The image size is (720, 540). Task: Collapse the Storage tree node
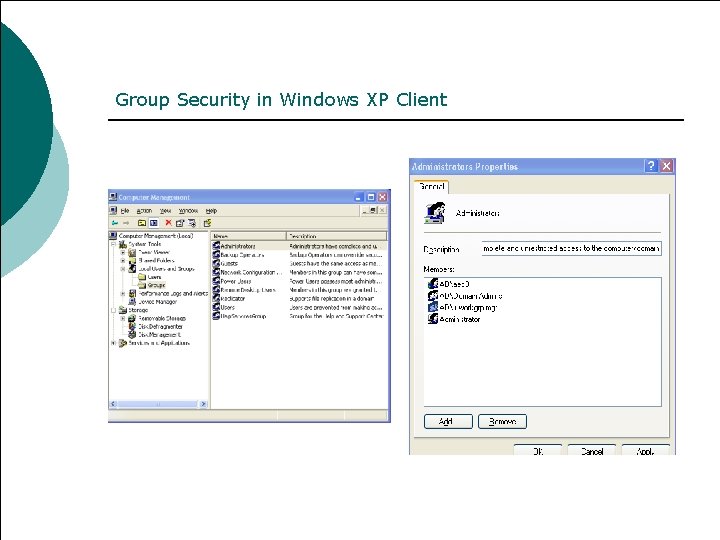point(113,310)
